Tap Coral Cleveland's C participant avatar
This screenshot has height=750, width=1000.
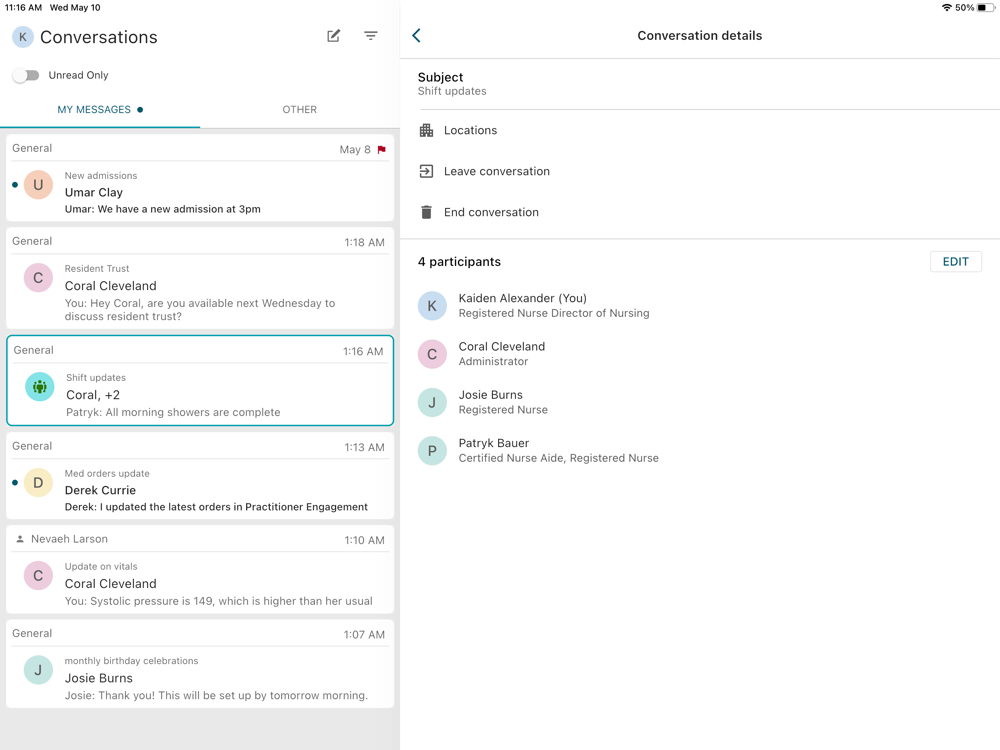[x=432, y=354]
